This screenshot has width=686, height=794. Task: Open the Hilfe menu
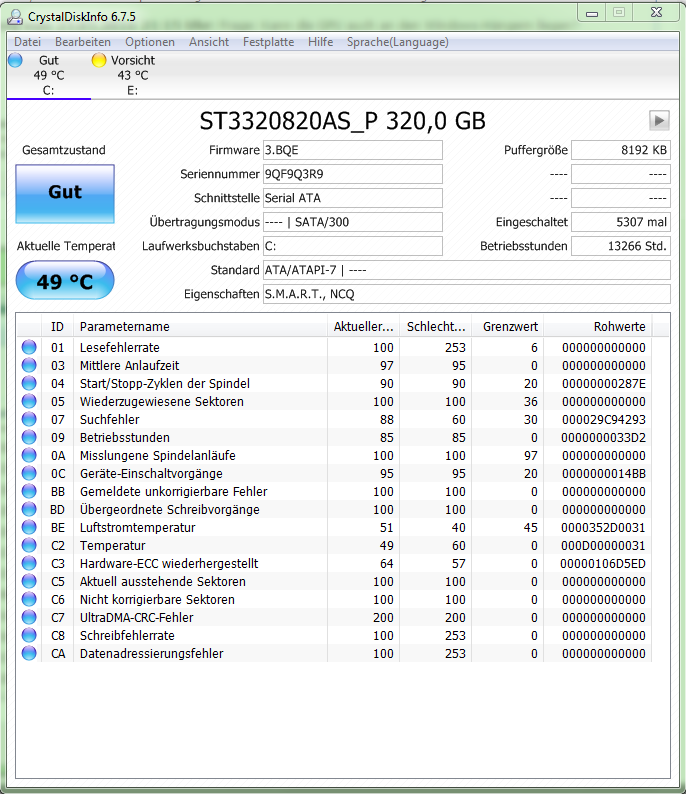[320, 42]
